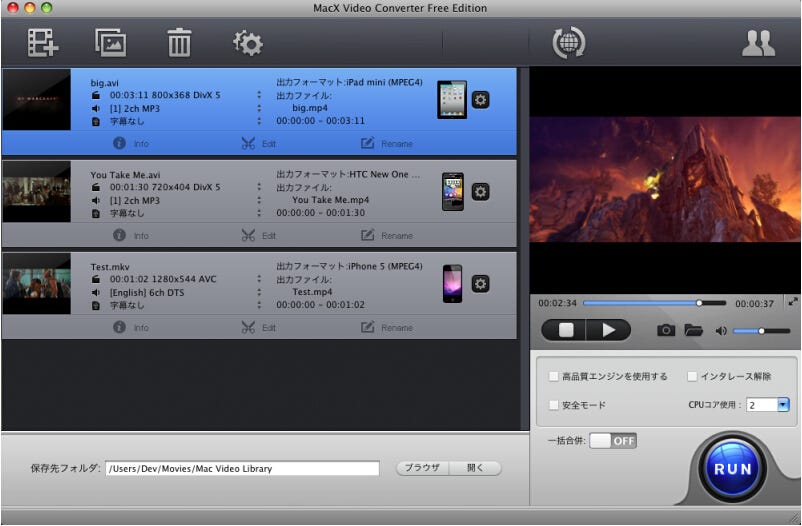The image size is (802, 526).
Task: Click the 開く open button
Action: point(475,468)
